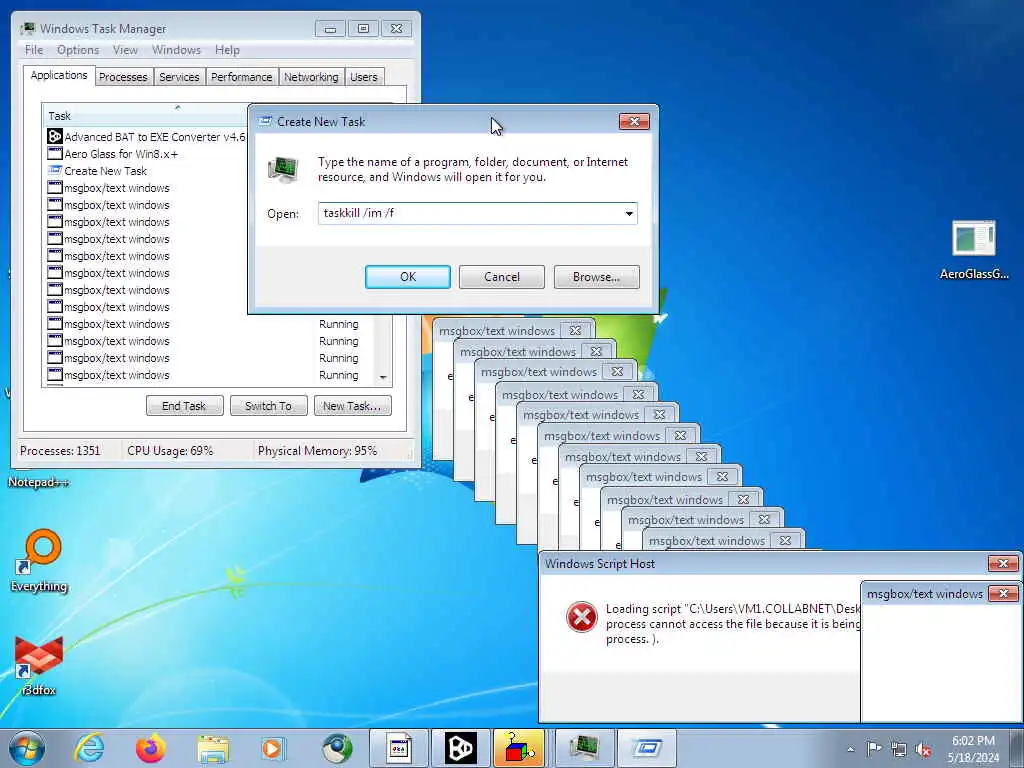
Task: Show hidden tray icons arrow
Action: click(850, 750)
